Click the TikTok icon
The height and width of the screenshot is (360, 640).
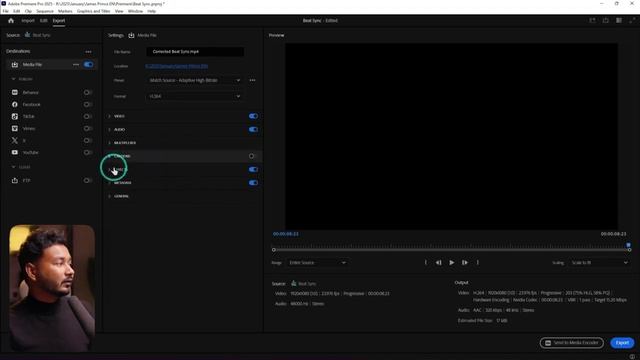point(15,116)
